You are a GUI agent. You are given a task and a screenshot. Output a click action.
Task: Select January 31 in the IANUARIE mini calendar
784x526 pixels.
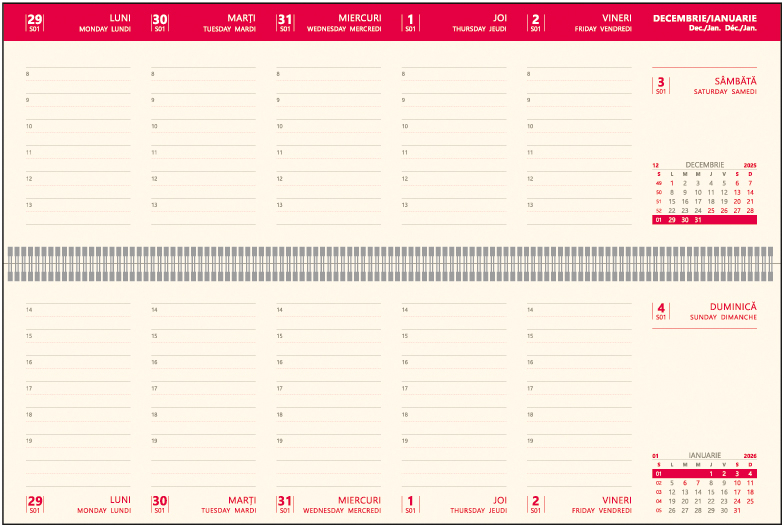point(737,510)
